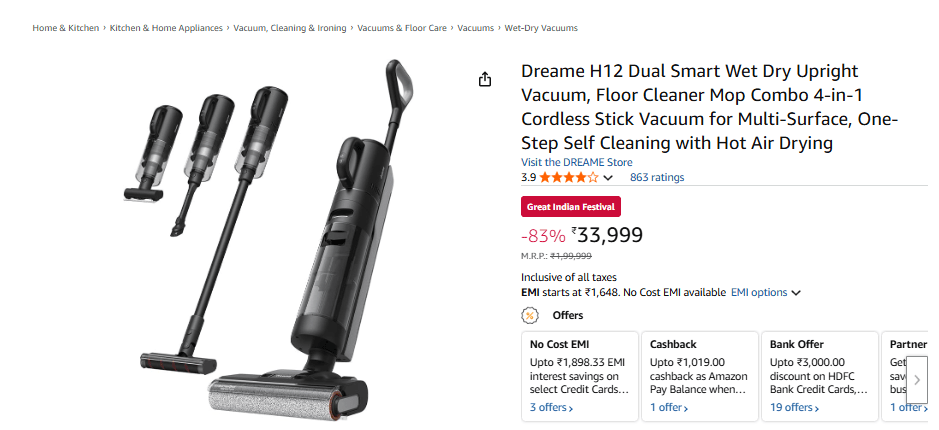This screenshot has width=939, height=430.
Task: Click the Great Indian Festival badge
Action: (x=571, y=207)
